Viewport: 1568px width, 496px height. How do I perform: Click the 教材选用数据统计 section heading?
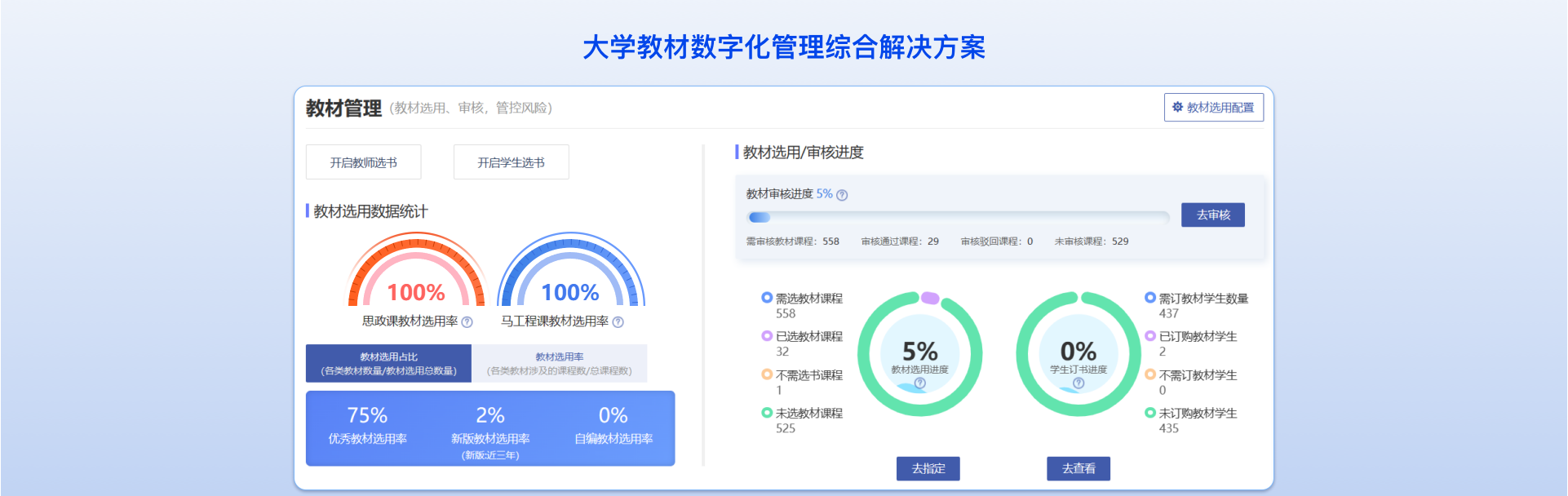point(370,211)
